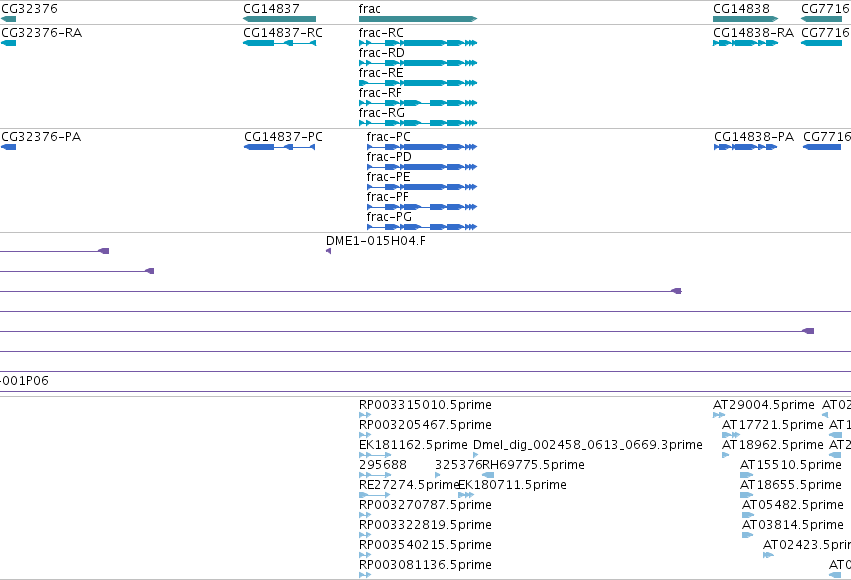
Task: Click the RE27274.5prime EST glyph
Action: [374, 495]
